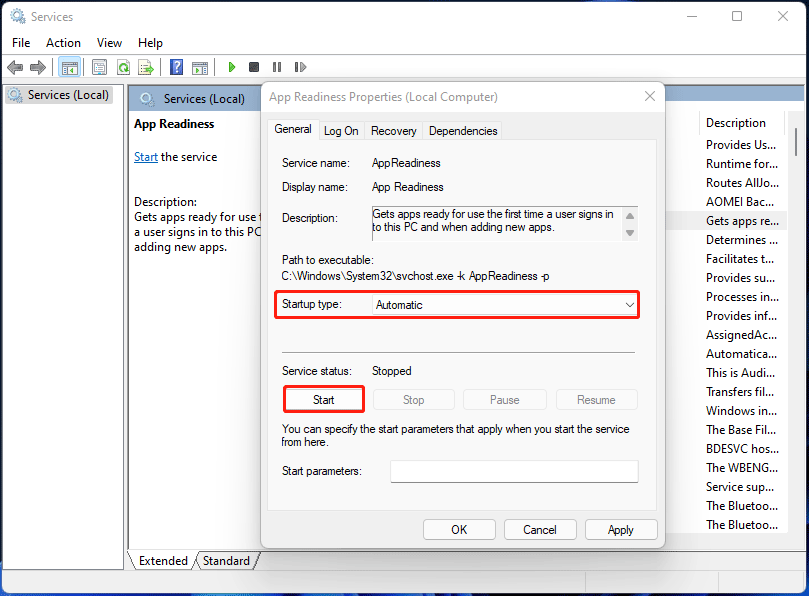
Task: Open Properties via the toolbar icon
Action: click(99, 67)
